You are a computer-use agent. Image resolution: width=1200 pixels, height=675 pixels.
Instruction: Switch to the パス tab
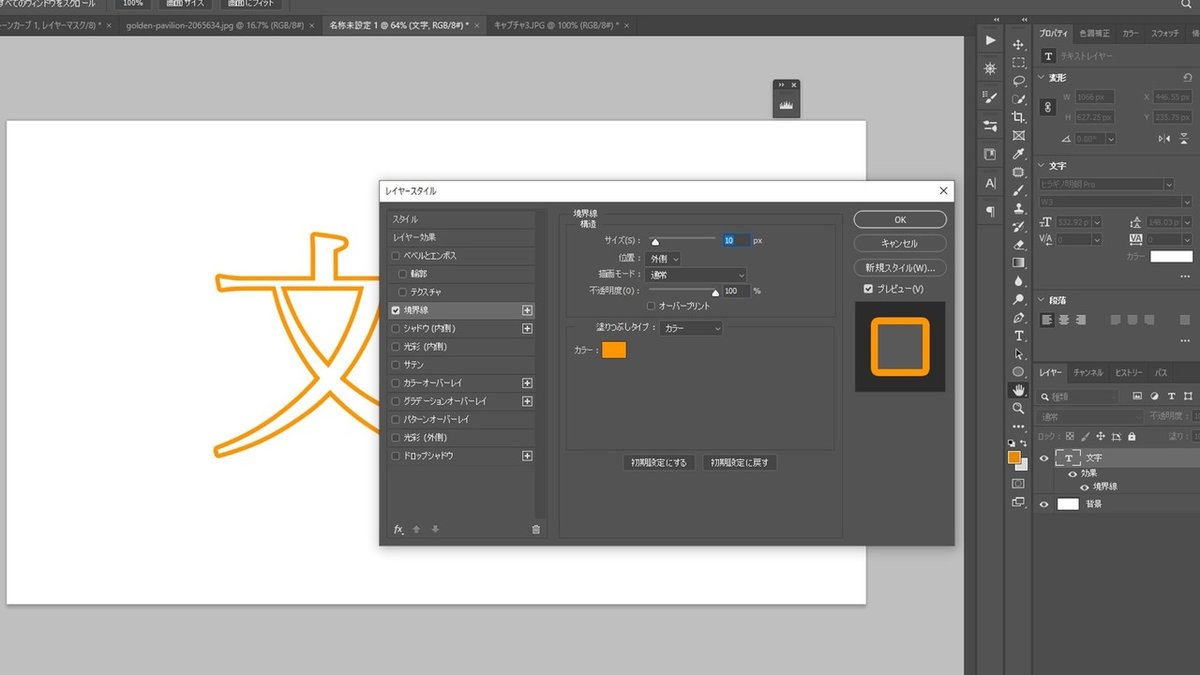(1161, 373)
